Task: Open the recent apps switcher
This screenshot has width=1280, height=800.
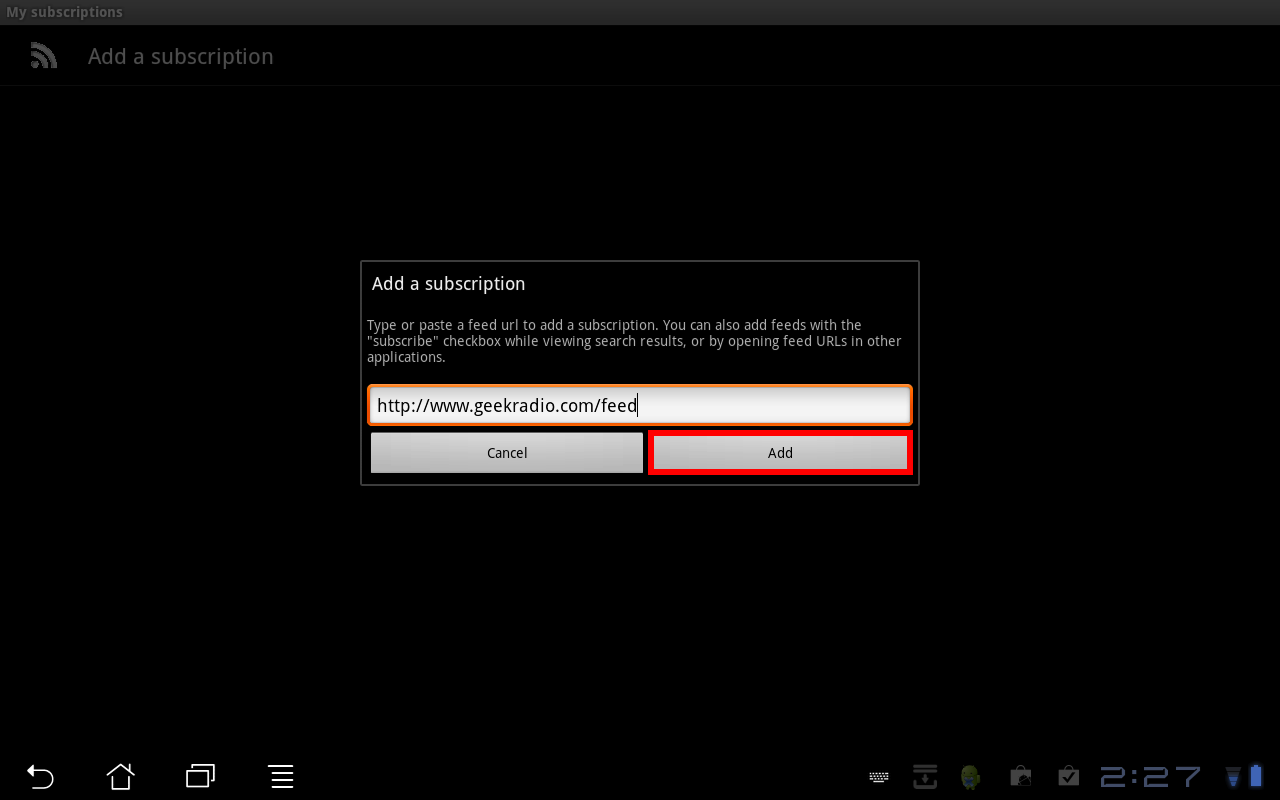Action: point(200,776)
